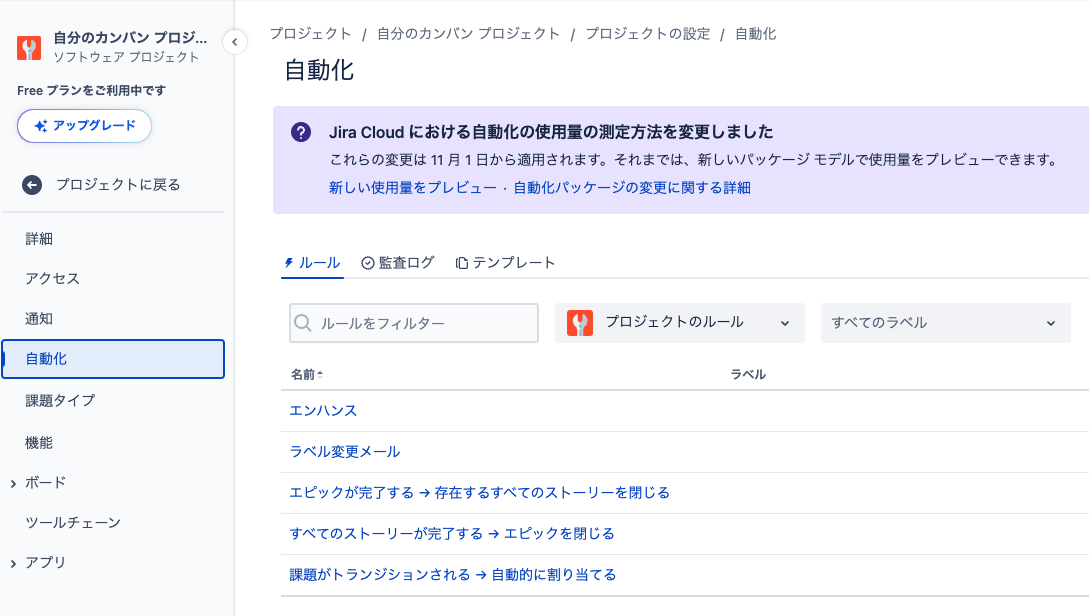Switch to the テンプレート tab
The image size is (1089, 616).
505,263
